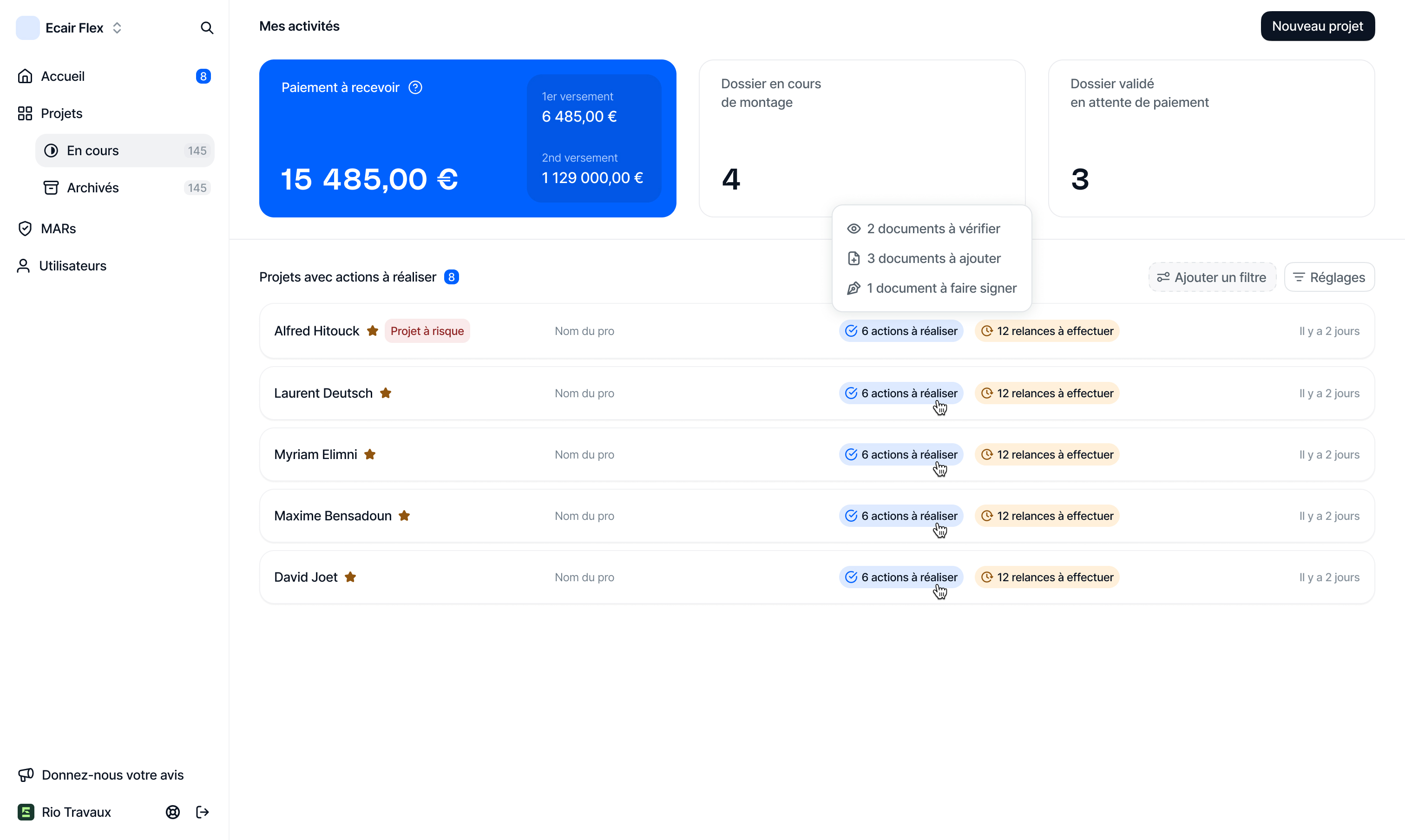Click Myriam Elimni's 12 relances badge
This screenshot has width=1405, height=840.
click(1046, 454)
